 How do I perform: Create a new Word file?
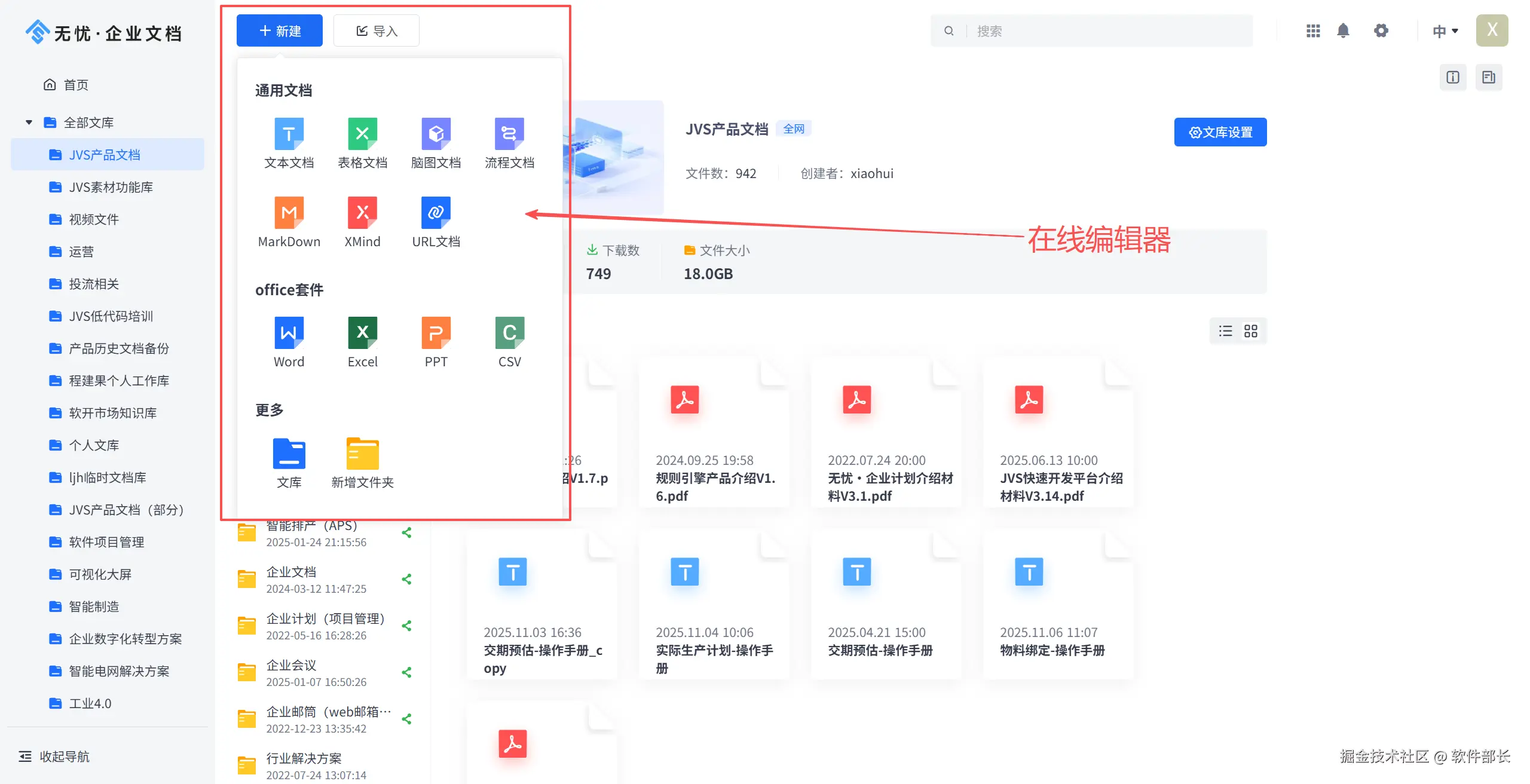[x=289, y=333]
